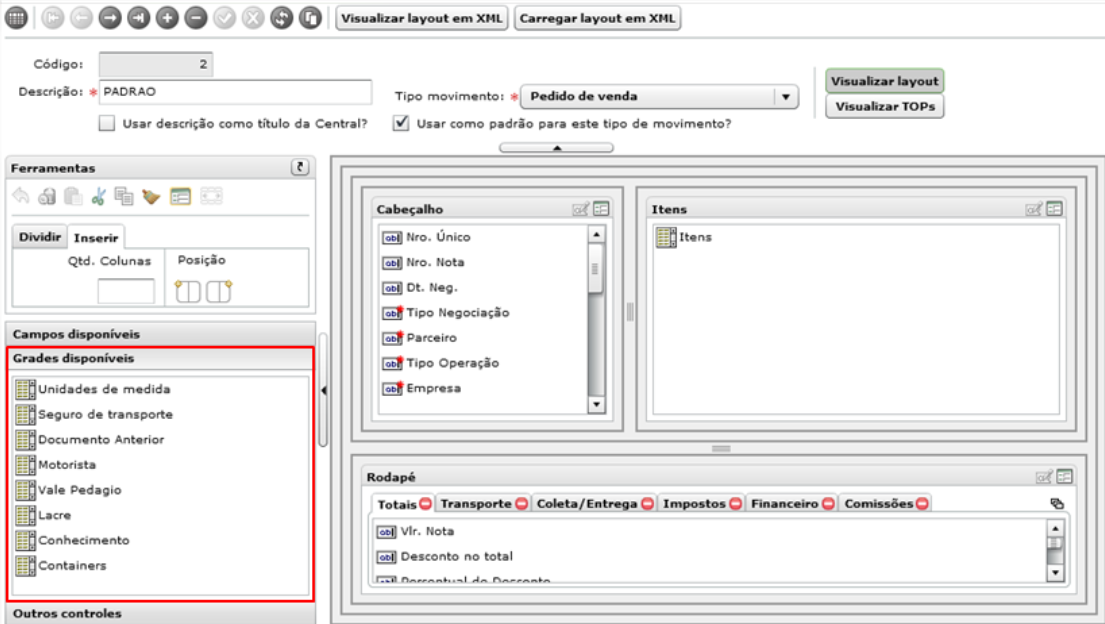Viewport: 1105px width, 624px height.
Task: Open the Coleta/Entrega tab
Action: [x=586, y=503]
